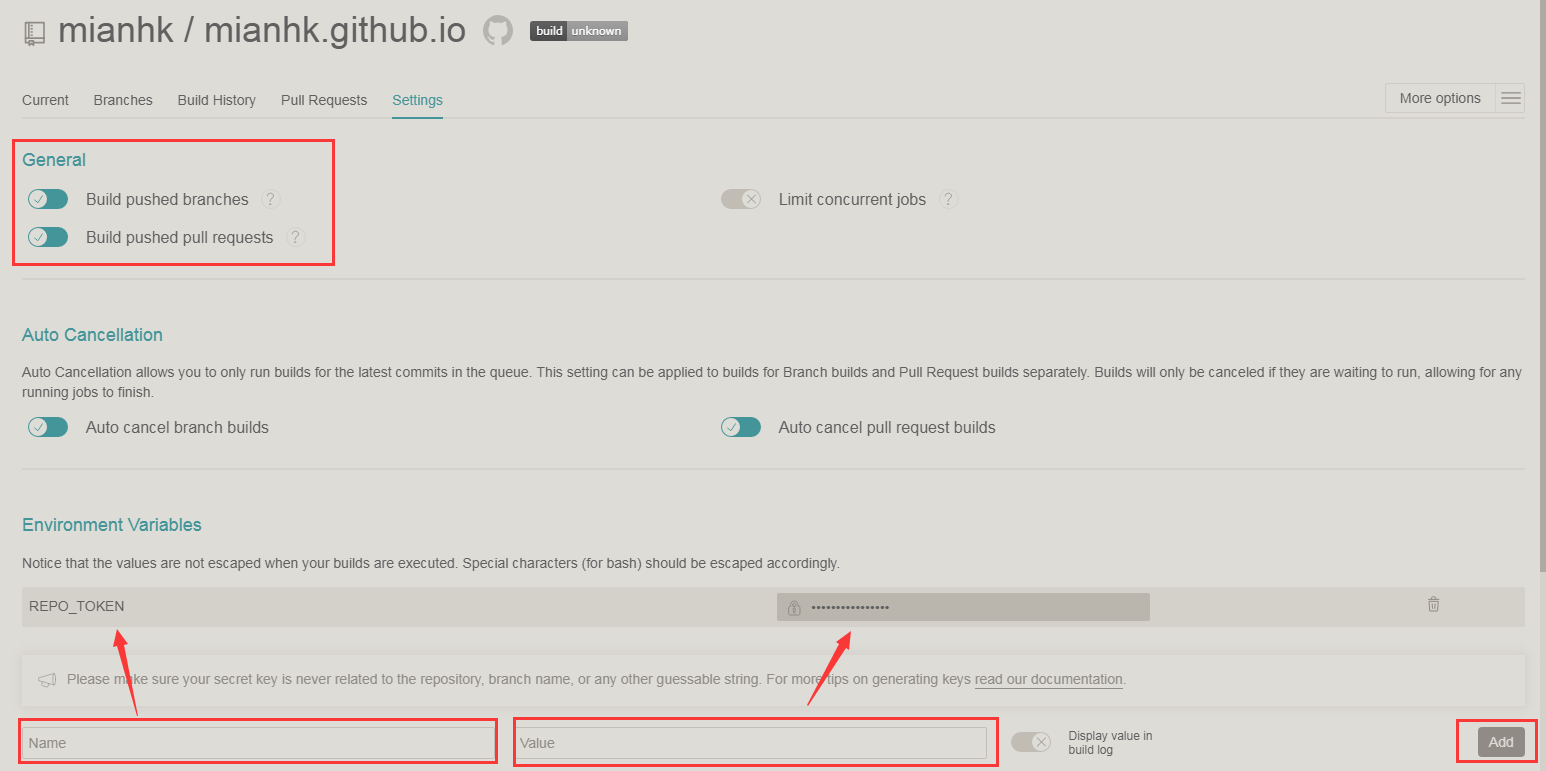Open the Build History tab
1546x771 pixels.
pos(217,100)
